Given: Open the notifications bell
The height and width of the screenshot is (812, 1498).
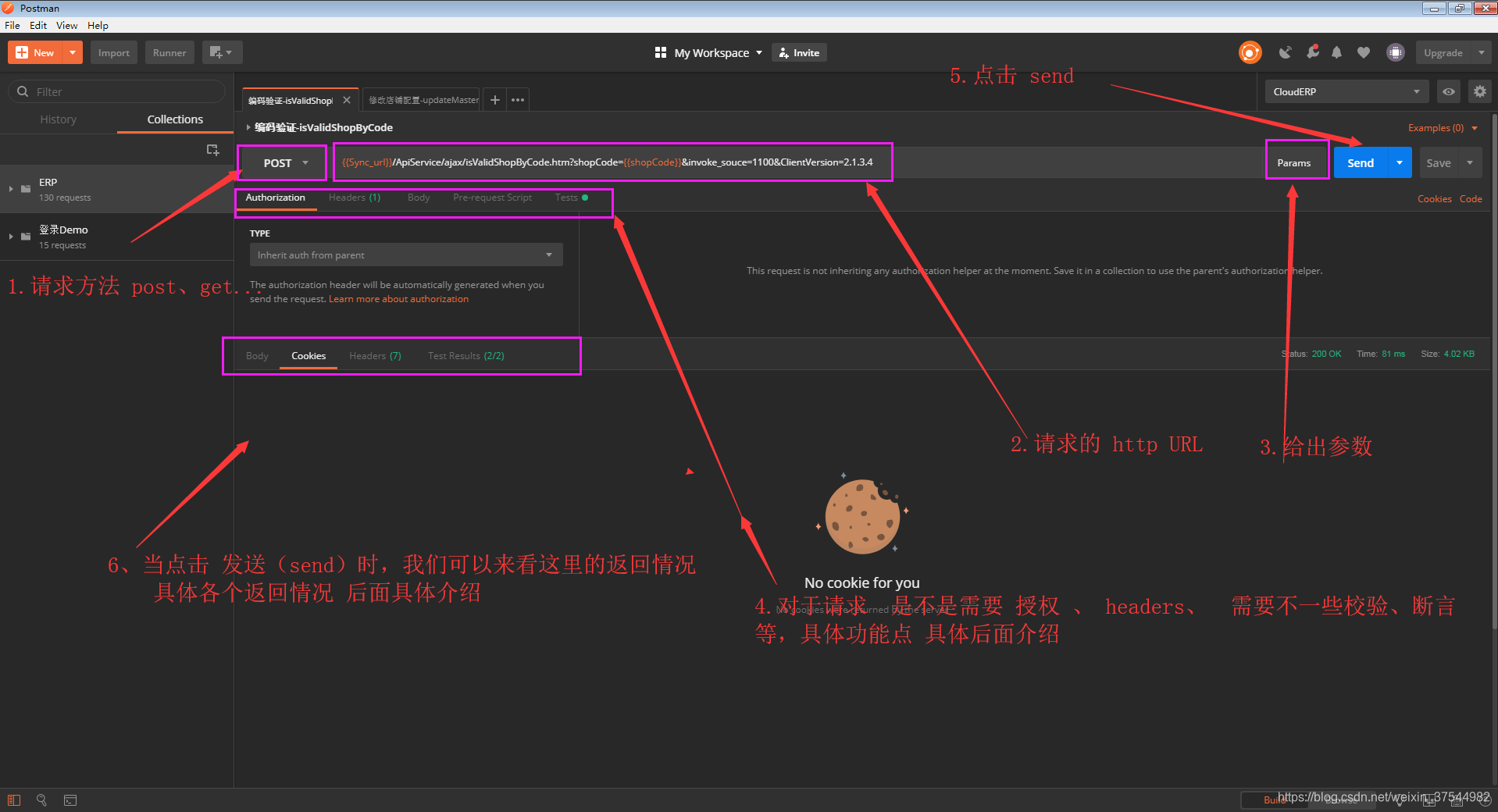Looking at the screenshot, I should pos(1336,52).
